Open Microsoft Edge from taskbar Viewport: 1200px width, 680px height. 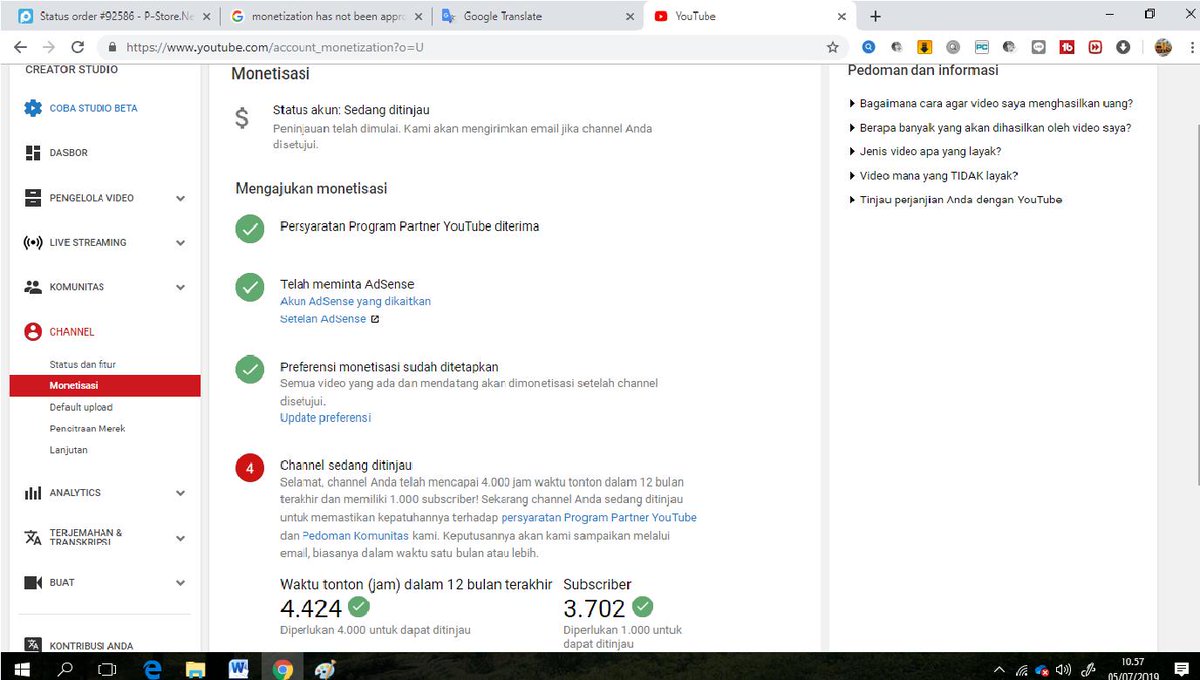click(153, 668)
